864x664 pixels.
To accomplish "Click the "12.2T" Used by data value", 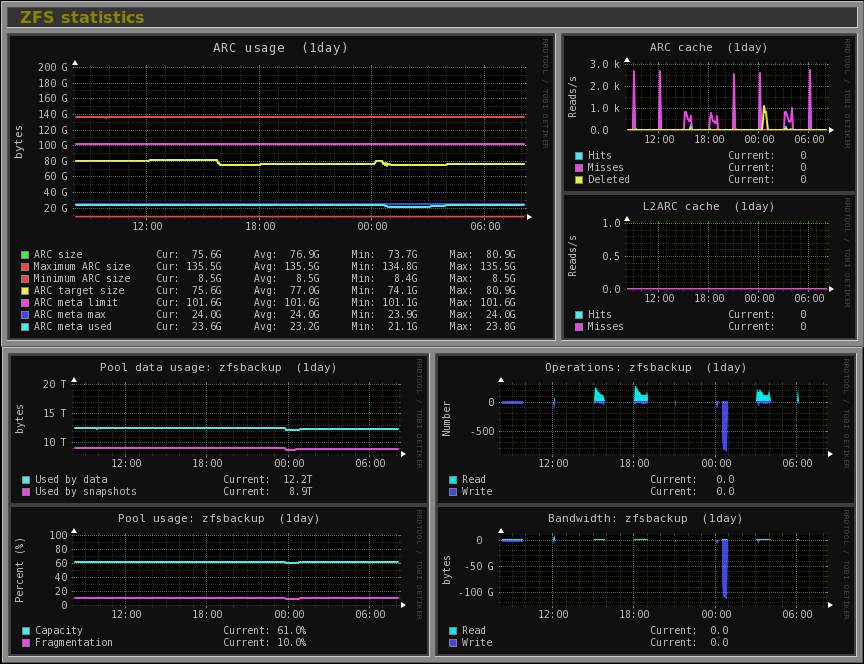I will coord(298,480).
